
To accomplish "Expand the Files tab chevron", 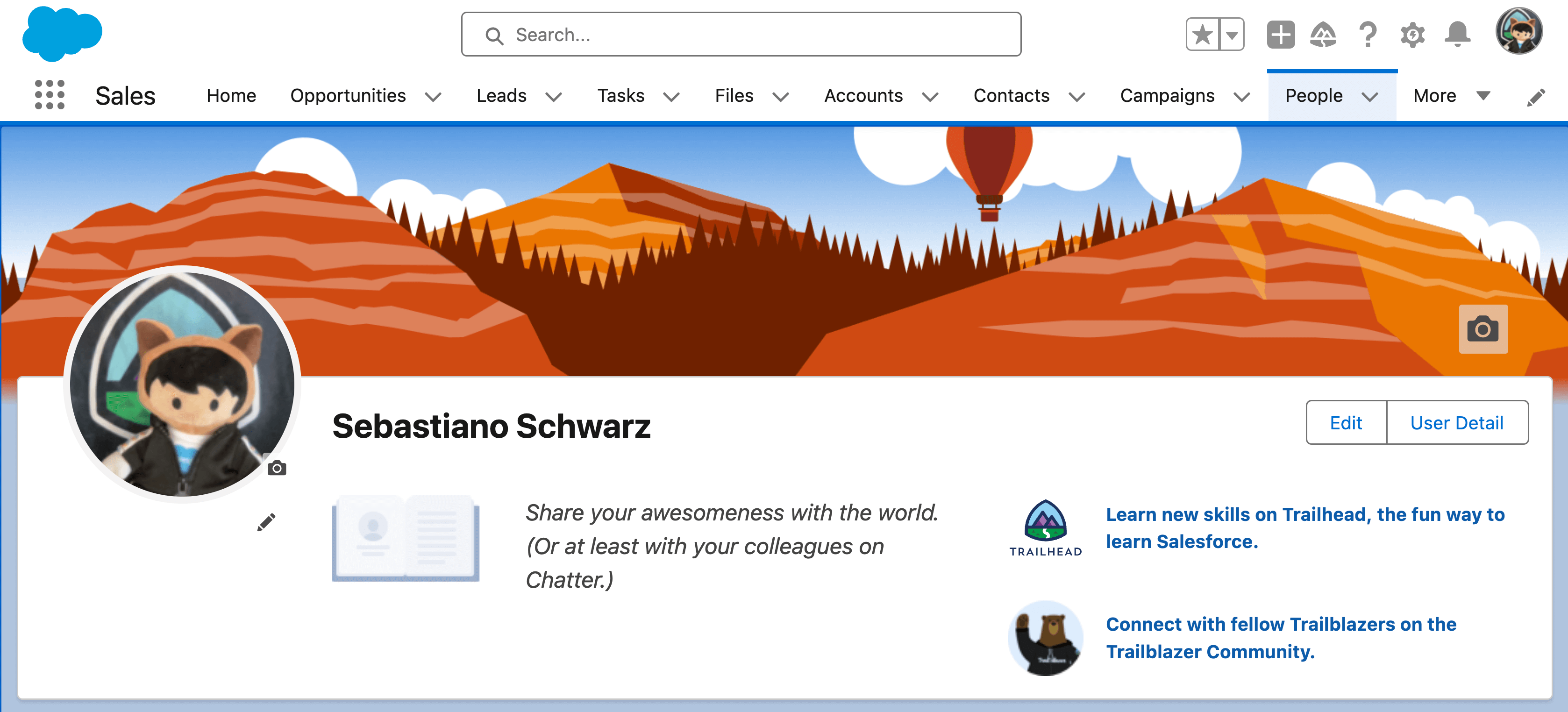I will [x=780, y=97].
